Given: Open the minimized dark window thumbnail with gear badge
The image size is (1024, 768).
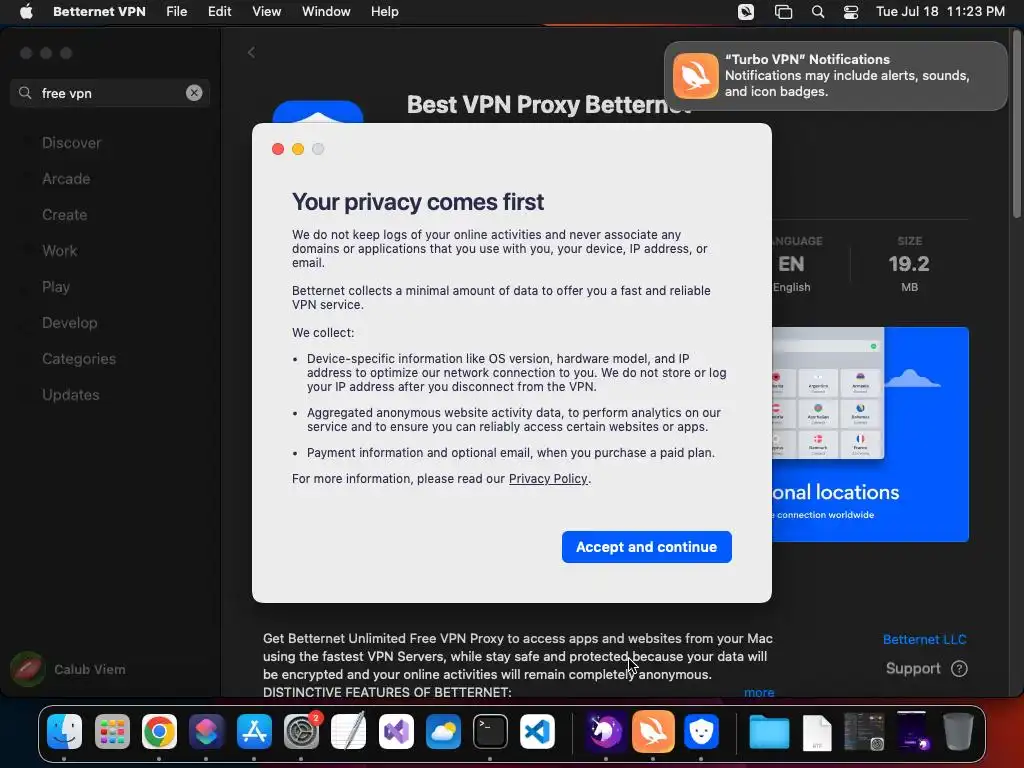Looking at the screenshot, I should (864, 731).
